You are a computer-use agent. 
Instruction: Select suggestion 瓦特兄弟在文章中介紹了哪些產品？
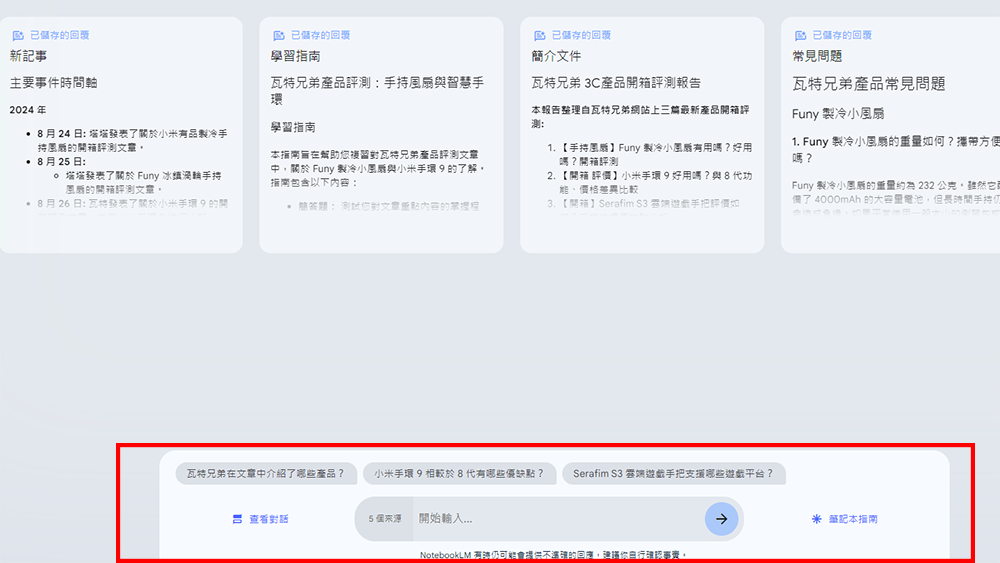(266, 474)
